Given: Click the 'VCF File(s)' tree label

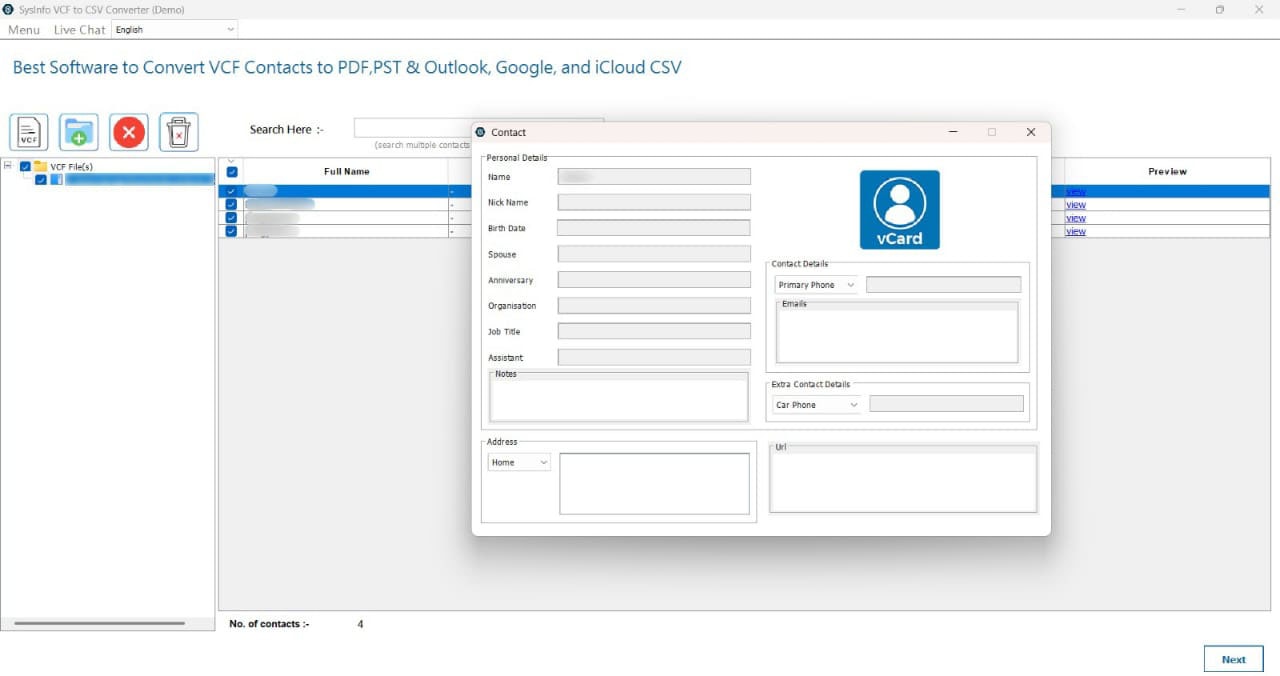Looking at the screenshot, I should tap(71, 166).
